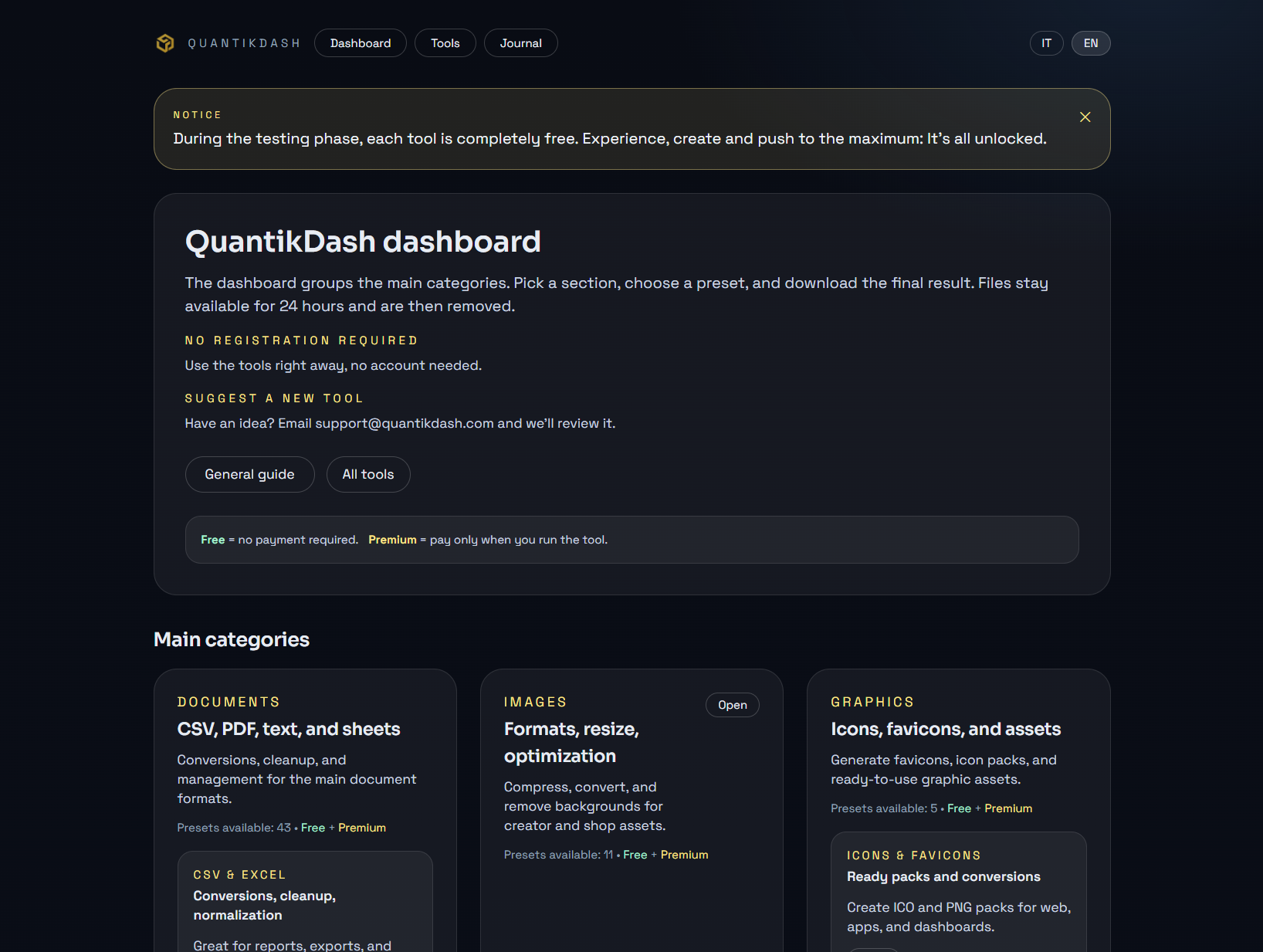Open the Dashboard navigation tab
Viewport: 1263px width, 952px height.
pos(360,42)
